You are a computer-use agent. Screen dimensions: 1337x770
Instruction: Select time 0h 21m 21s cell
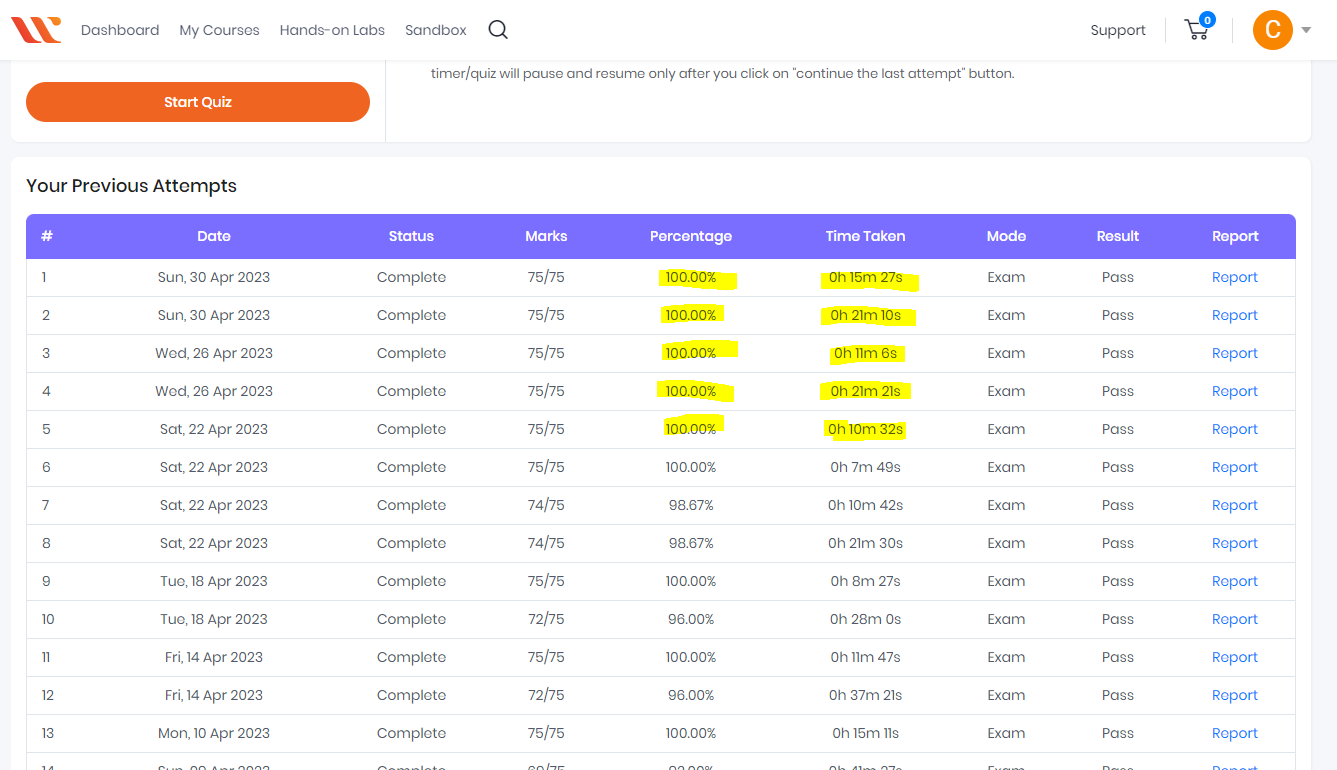[x=865, y=391]
